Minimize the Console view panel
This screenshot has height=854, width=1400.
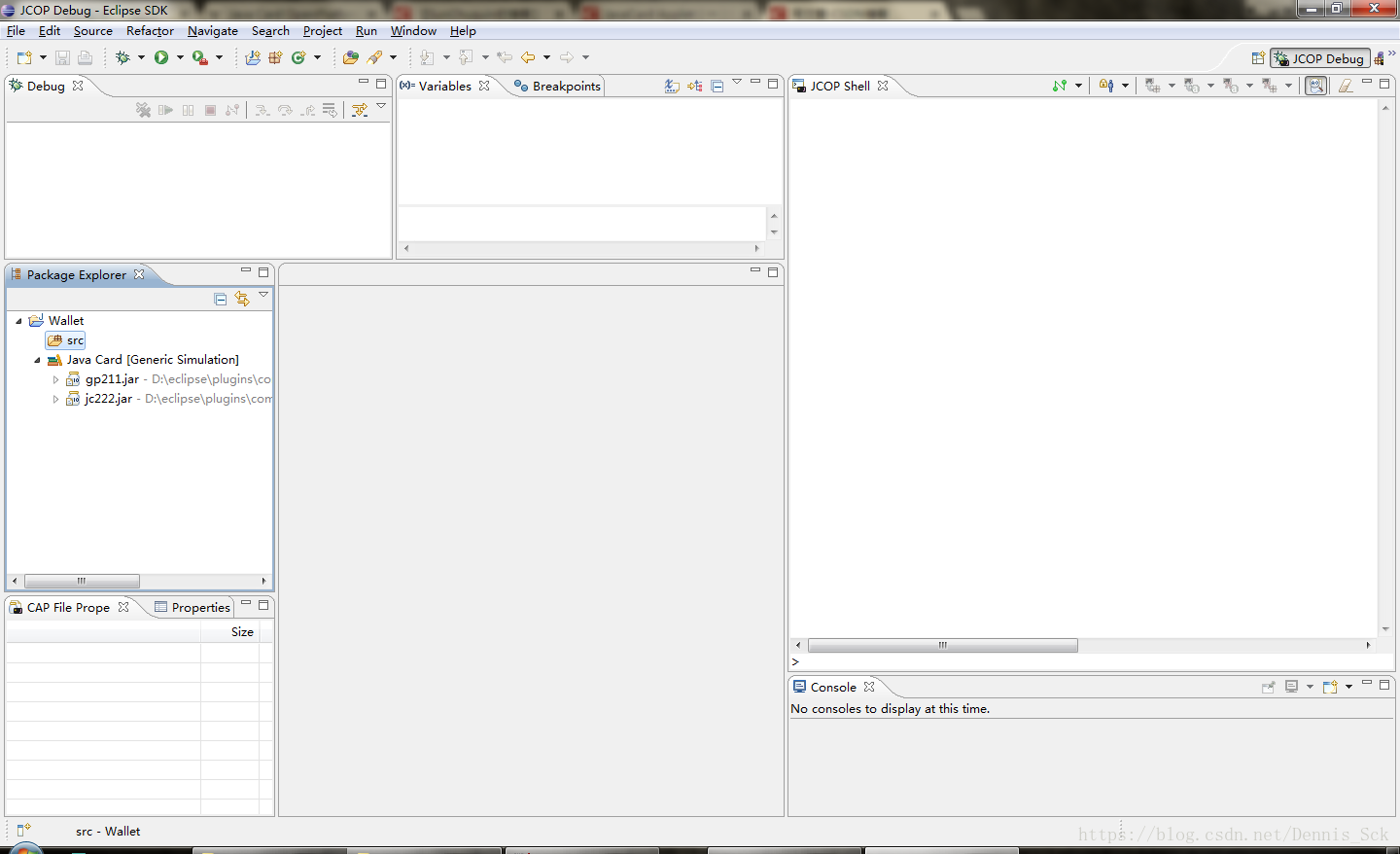tap(1367, 684)
